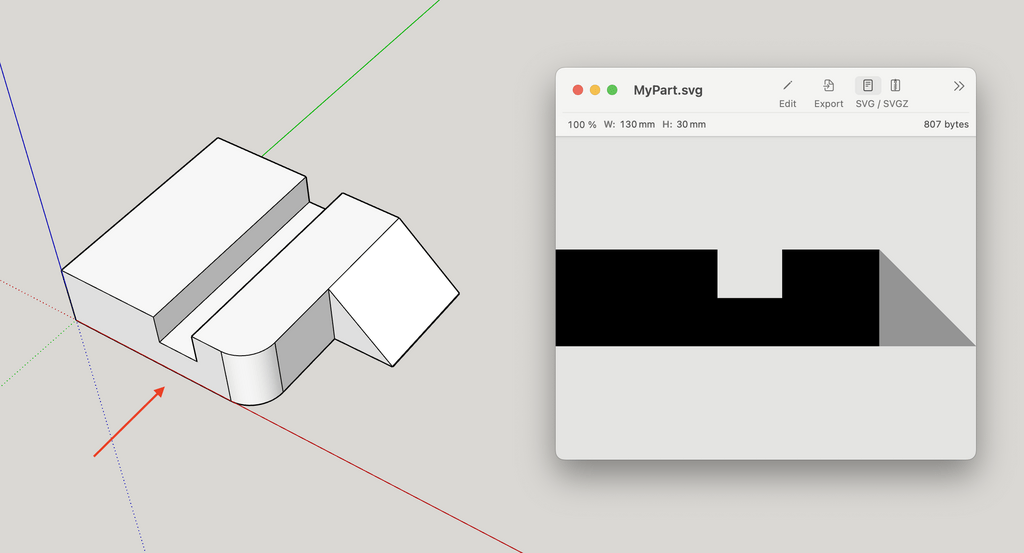This screenshot has width=1024, height=553.
Task: Close the MyPart.svg window with red button
Action: 577,90
